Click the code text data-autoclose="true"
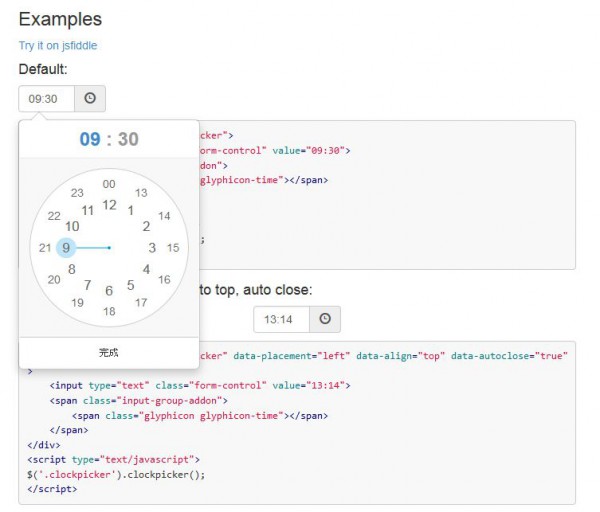The height and width of the screenshot is (512, 600). [509, 356]
